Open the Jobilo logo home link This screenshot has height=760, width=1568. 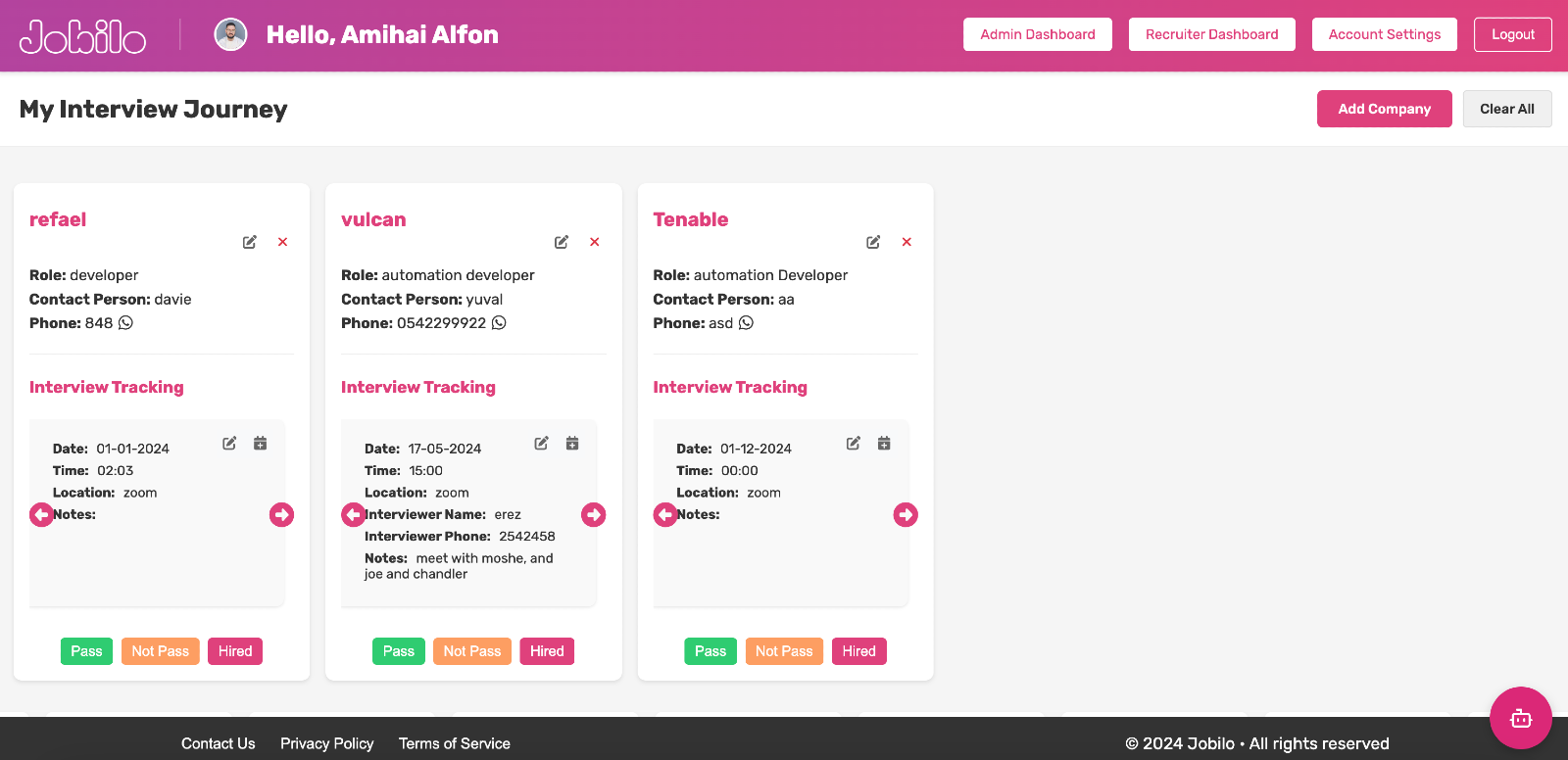pos(82,37)
